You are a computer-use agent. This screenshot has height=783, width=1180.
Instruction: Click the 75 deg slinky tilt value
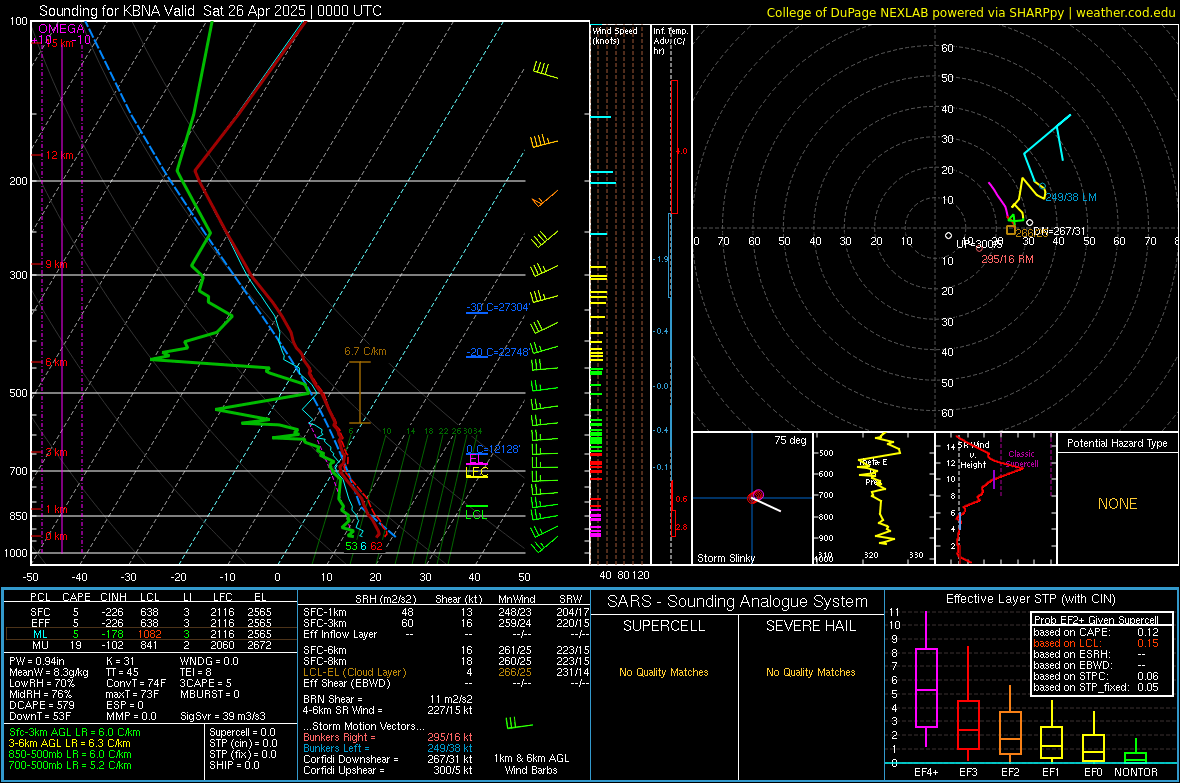pyautogui.click(x=790, y=440)
